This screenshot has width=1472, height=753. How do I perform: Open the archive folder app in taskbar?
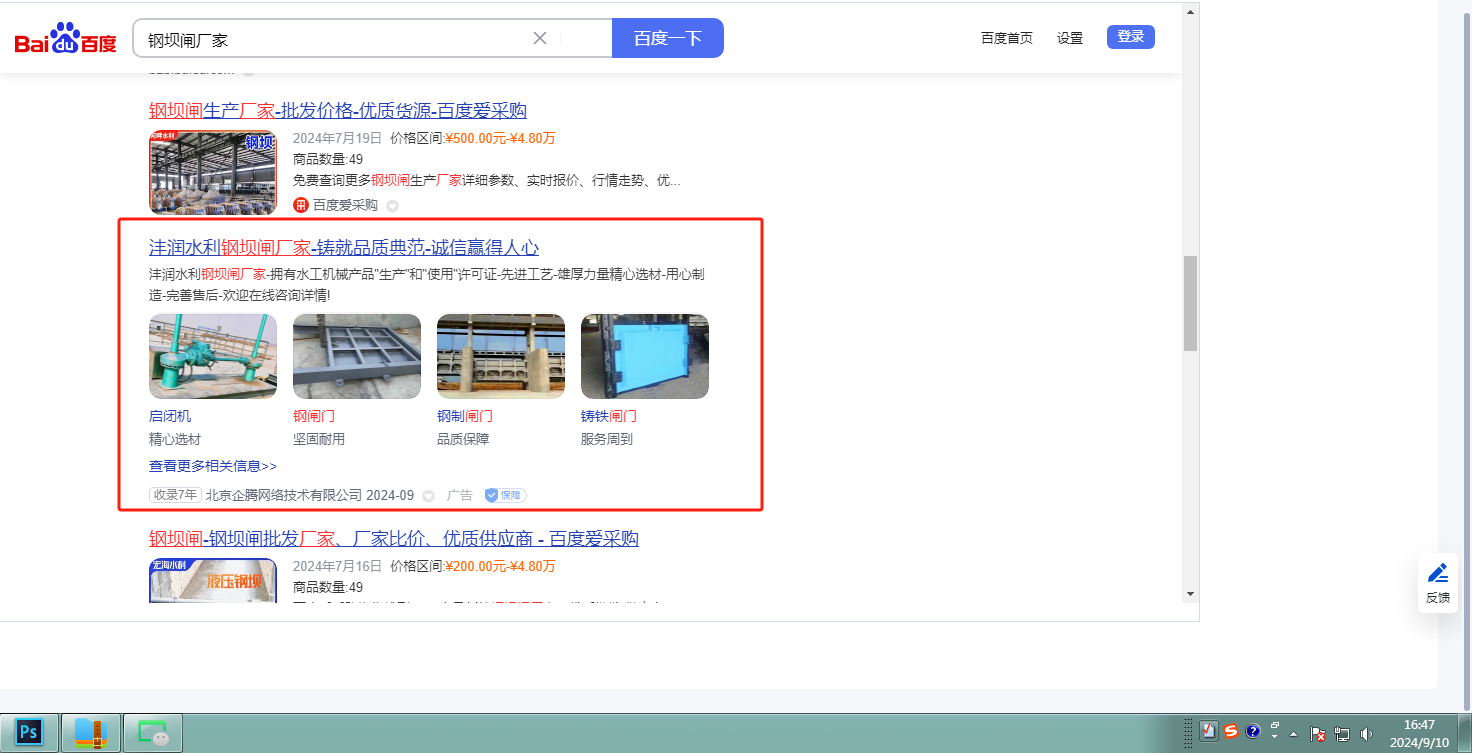(91, 733)
